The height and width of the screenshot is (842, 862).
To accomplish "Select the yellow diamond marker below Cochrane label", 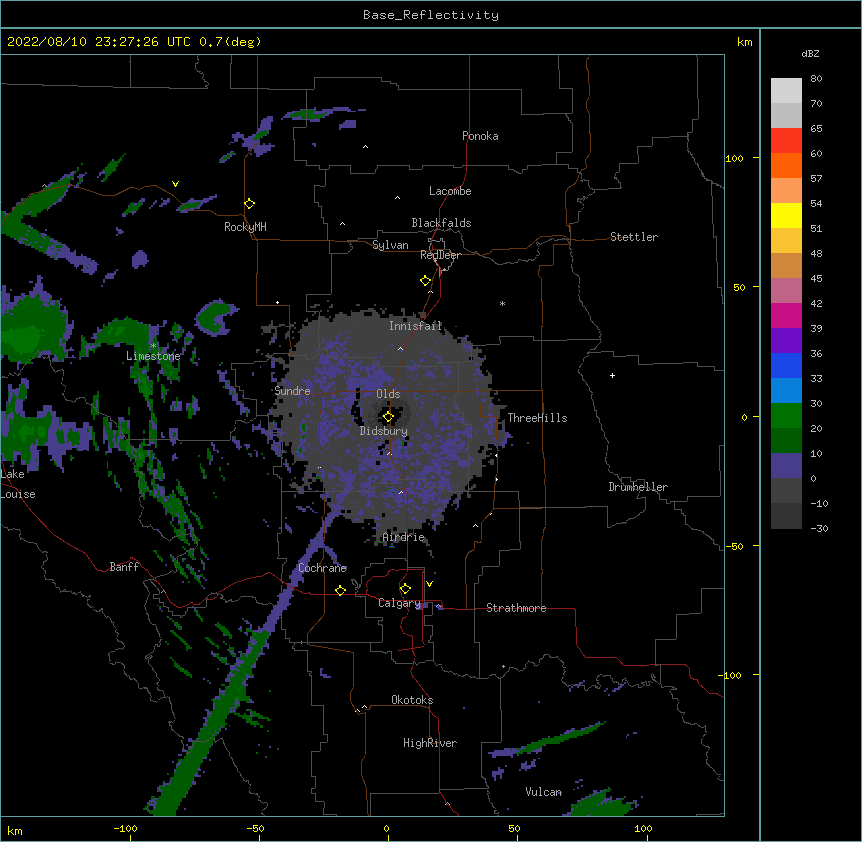I will (x=340, y=590).
